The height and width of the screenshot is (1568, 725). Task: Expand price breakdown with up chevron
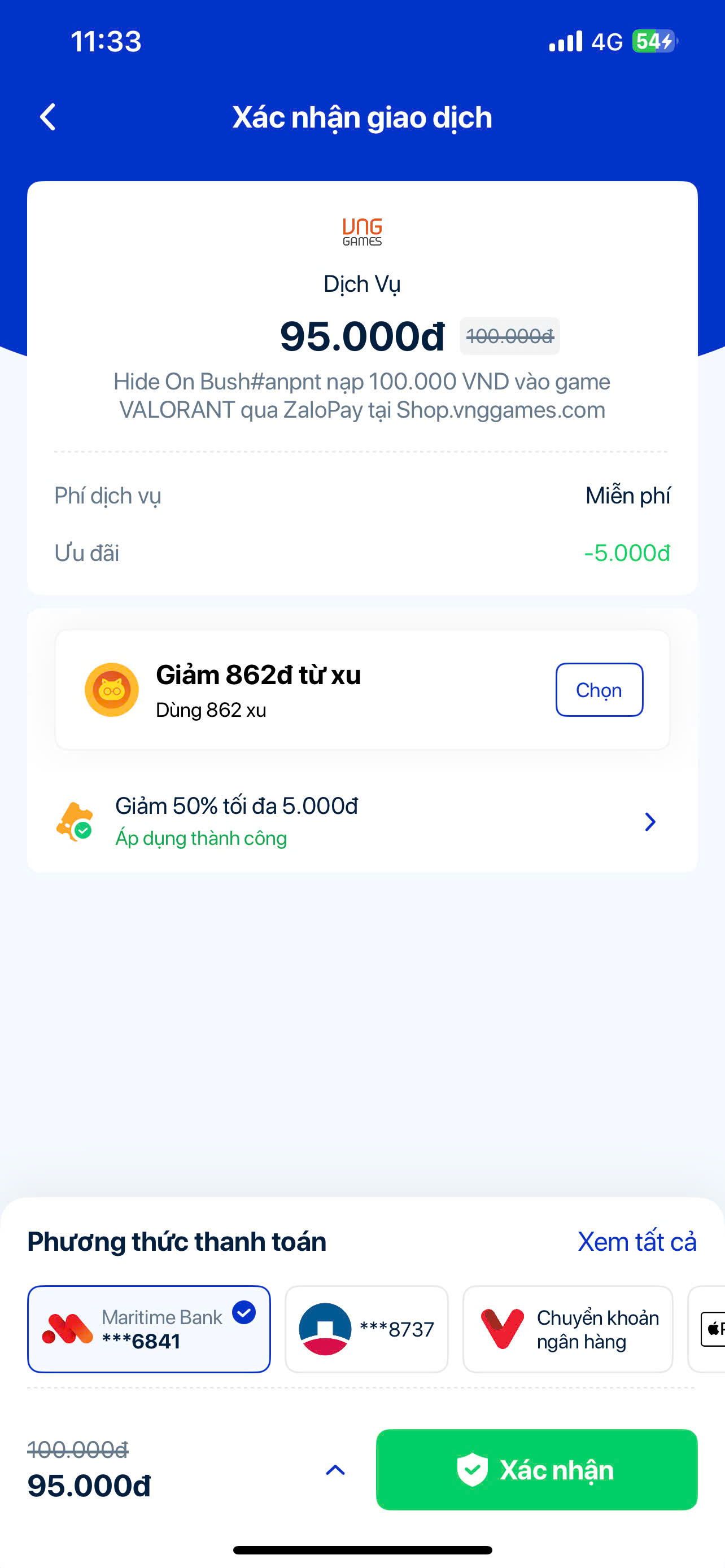point(335,1470)
